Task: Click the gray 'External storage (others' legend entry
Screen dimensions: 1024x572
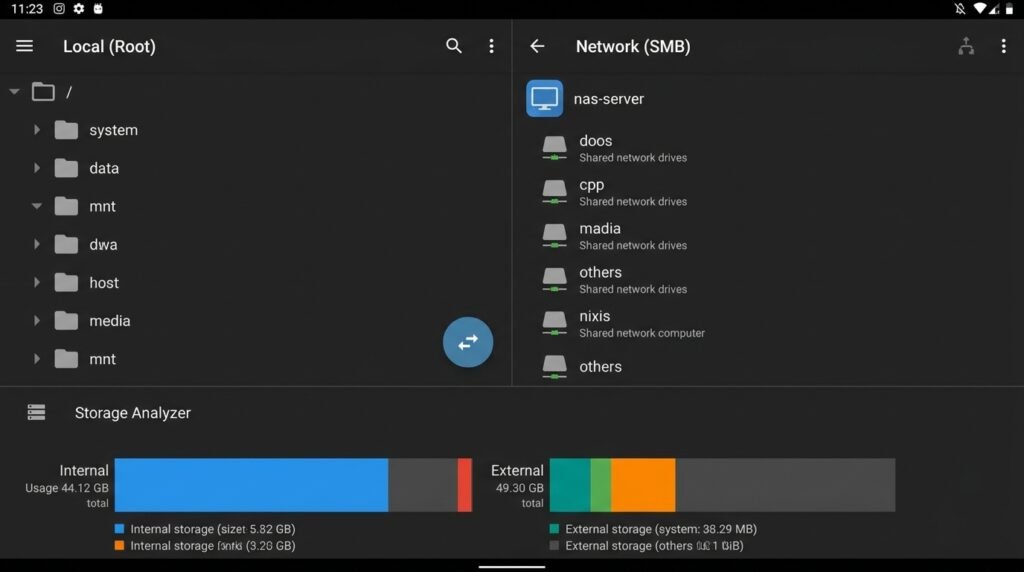Action: [x=654, y=545]
